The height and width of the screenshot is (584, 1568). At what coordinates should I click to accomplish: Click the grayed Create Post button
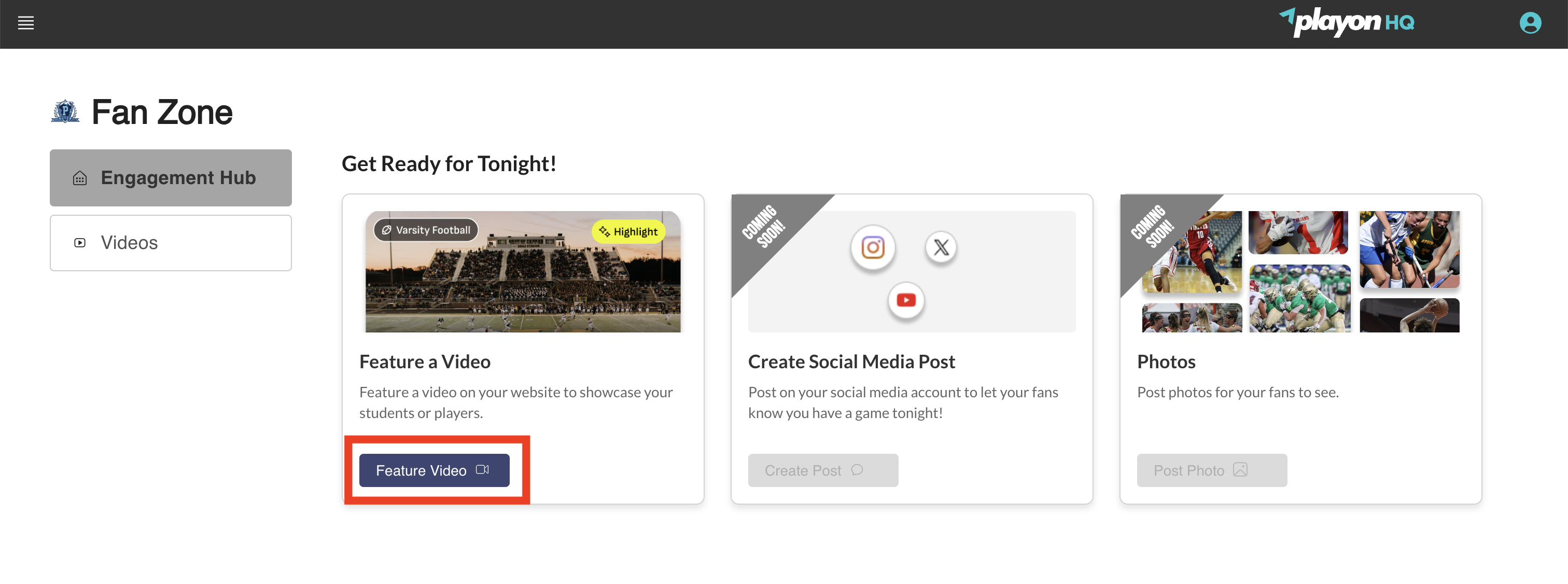[823, 470]
